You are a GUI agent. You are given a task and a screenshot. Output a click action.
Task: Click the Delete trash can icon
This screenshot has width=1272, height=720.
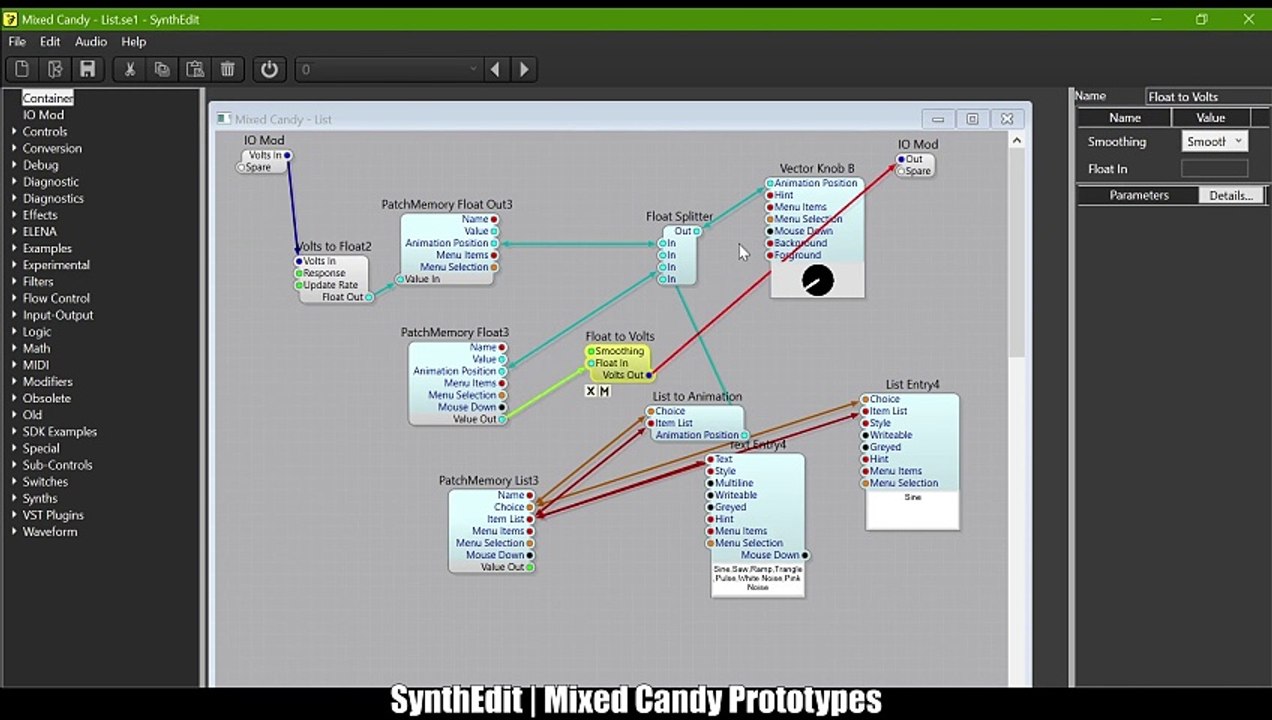(x=228, y=69)
